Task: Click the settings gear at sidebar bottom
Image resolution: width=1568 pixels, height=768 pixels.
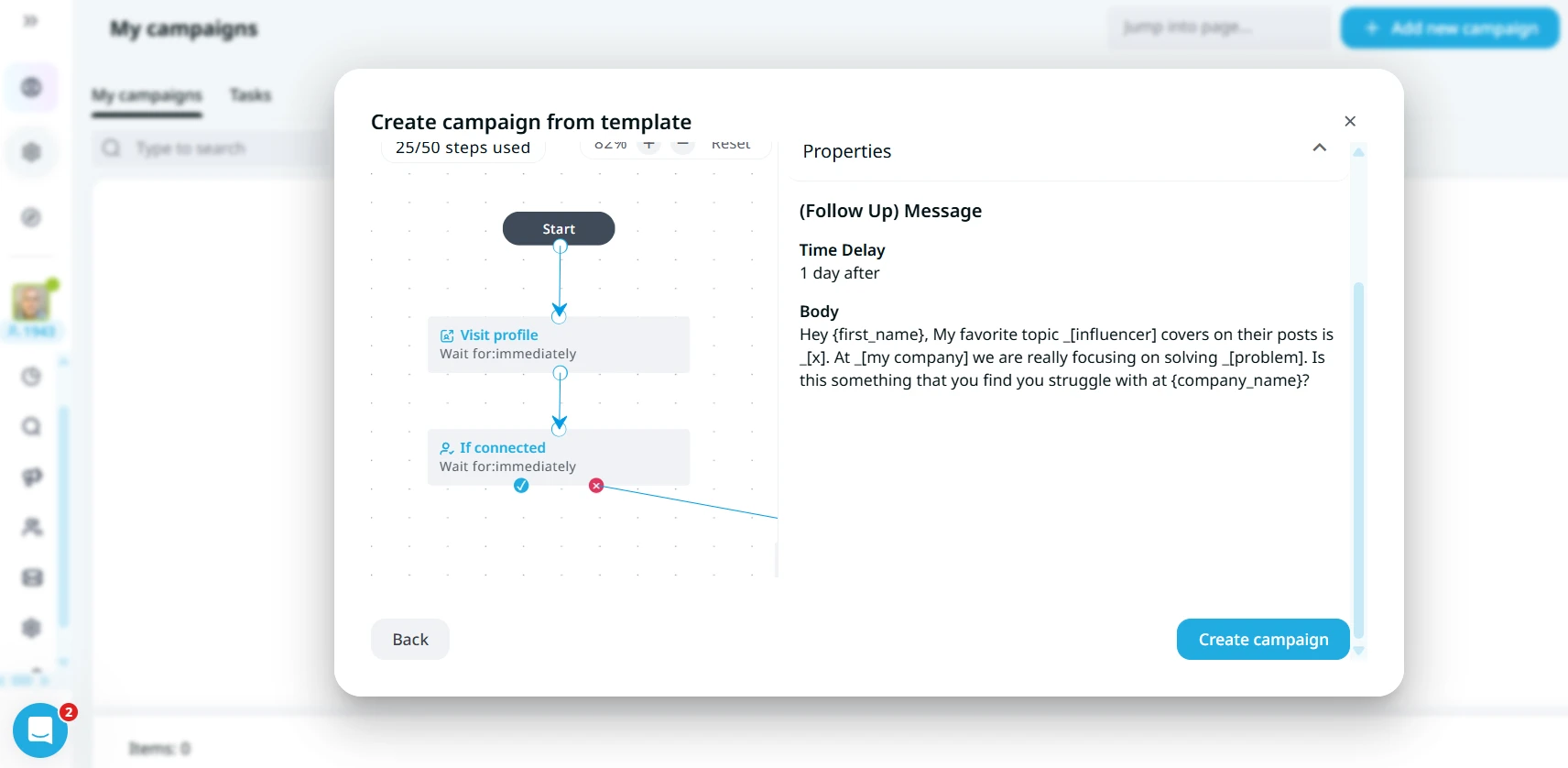Action: 31,629
